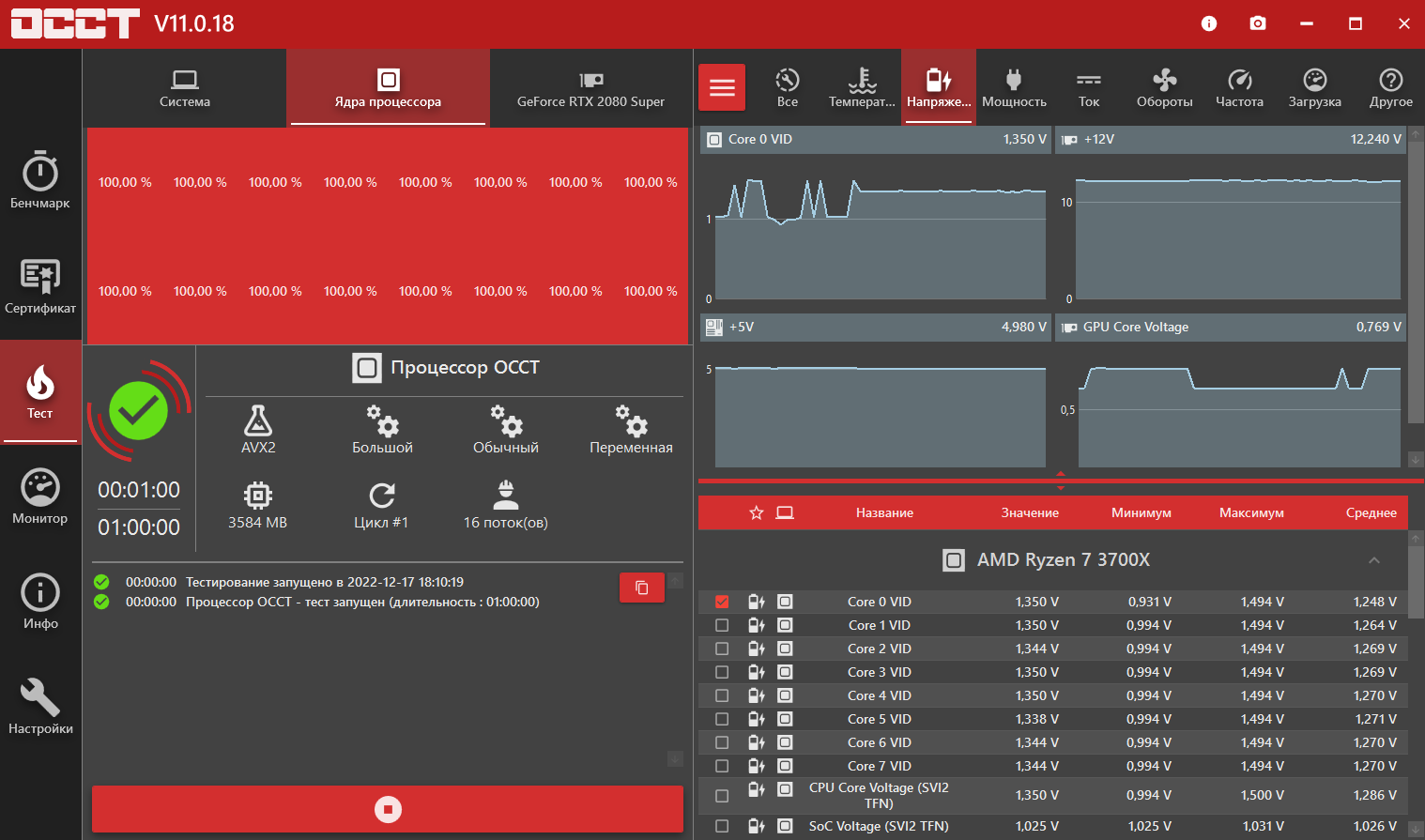Image resolution: width=1425 pixels, height=840 pixels.
Task: Click the green checkmark test status indicator
Action: pyautogui.click(x=139, y=410)
